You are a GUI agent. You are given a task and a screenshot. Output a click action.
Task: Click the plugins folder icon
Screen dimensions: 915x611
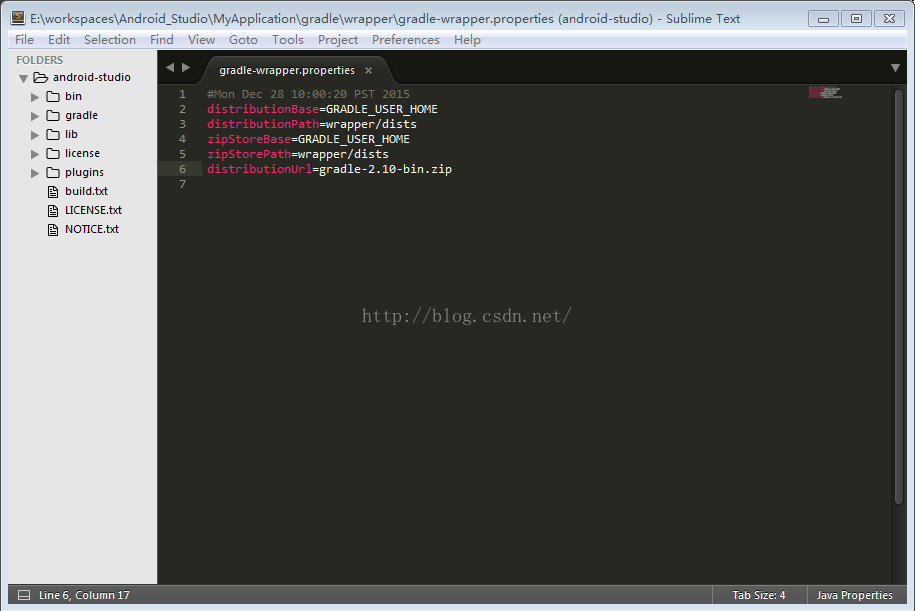(53, 172)
